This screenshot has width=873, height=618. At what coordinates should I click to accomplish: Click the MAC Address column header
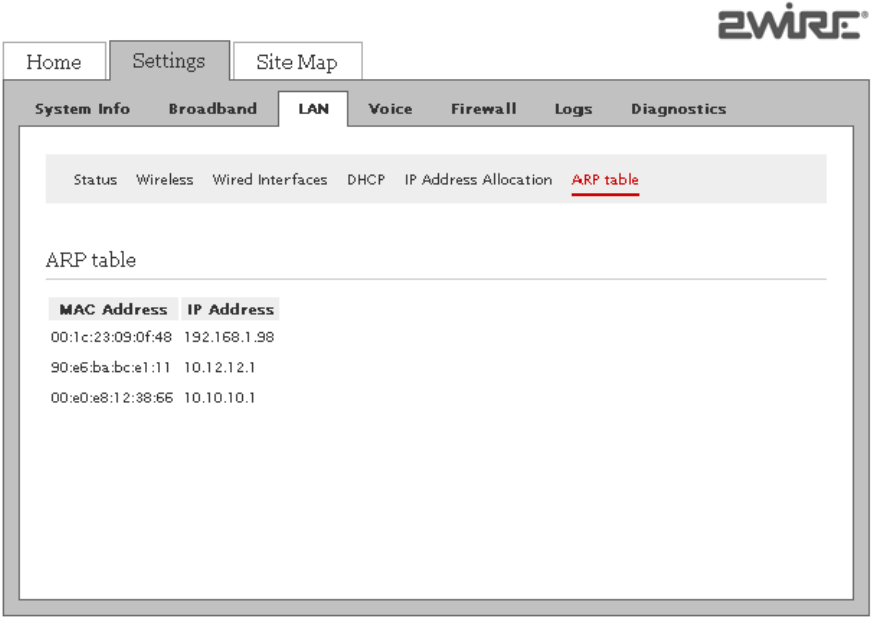click(114, 309)
